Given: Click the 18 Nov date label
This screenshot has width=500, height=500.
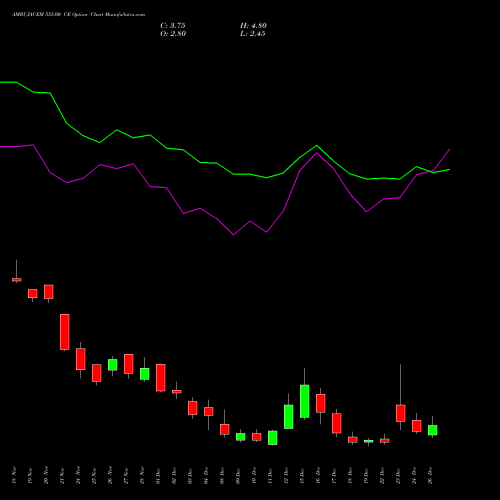Looking at the screenshot, I should 14,475.
